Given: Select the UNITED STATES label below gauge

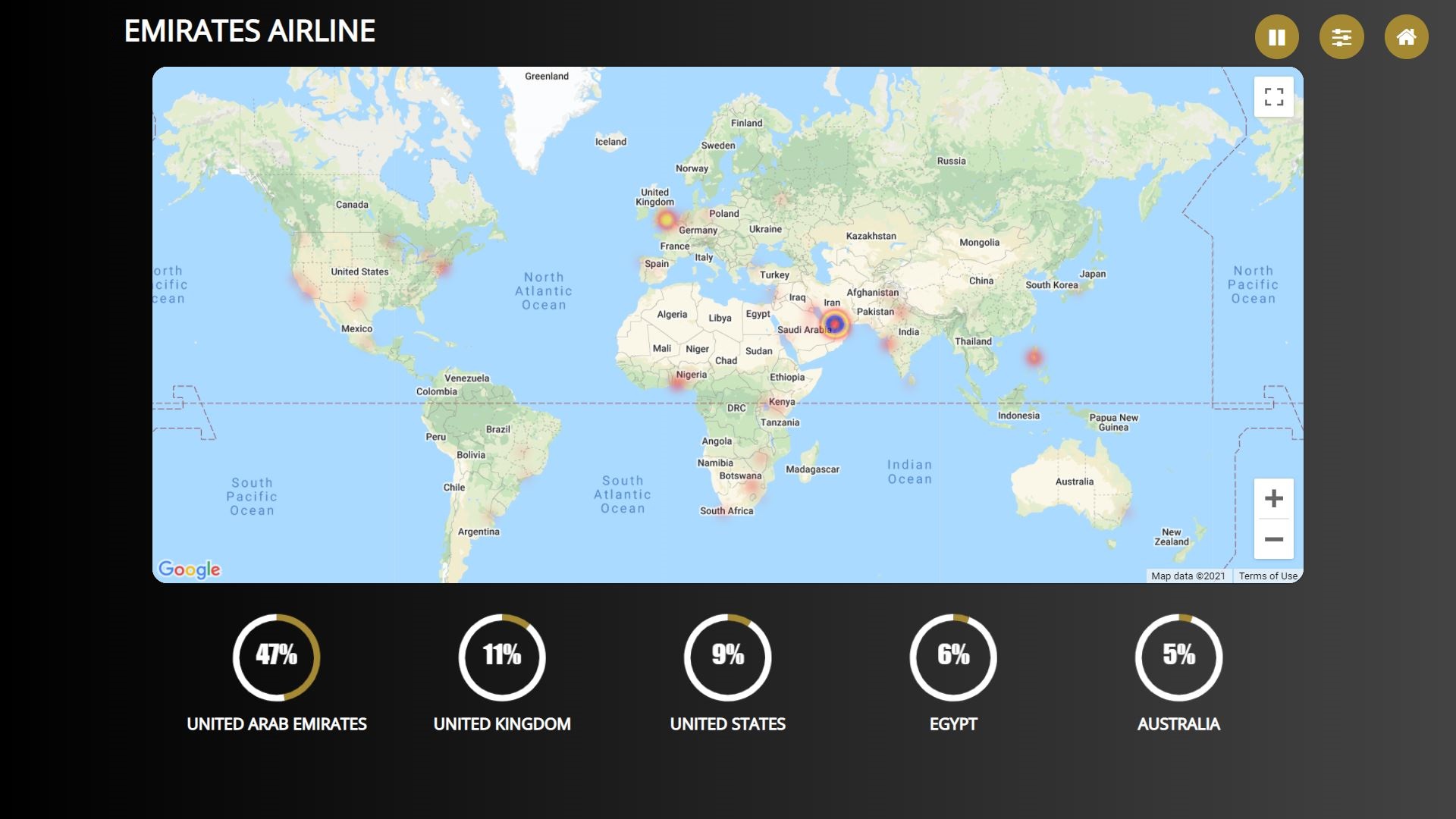Looking at the screenshot, I should (x=728, y=724).
